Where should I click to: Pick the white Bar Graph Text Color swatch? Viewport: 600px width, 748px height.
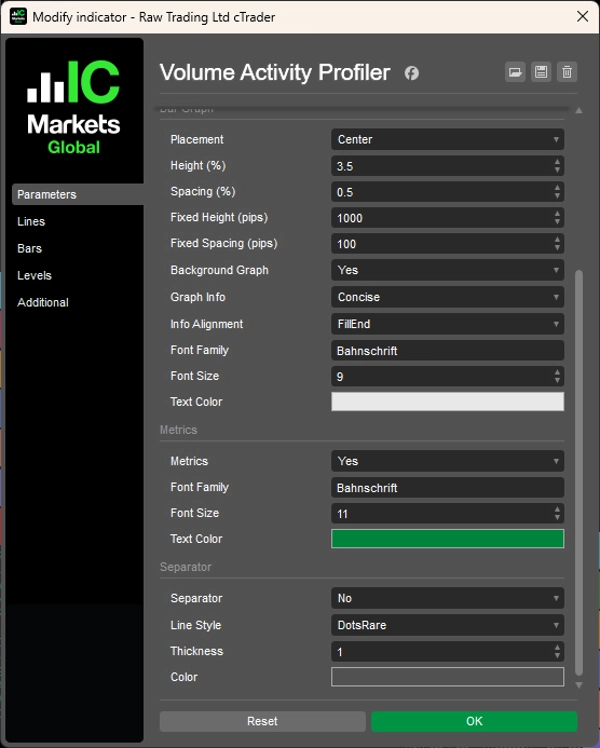(x=447, y=402)
